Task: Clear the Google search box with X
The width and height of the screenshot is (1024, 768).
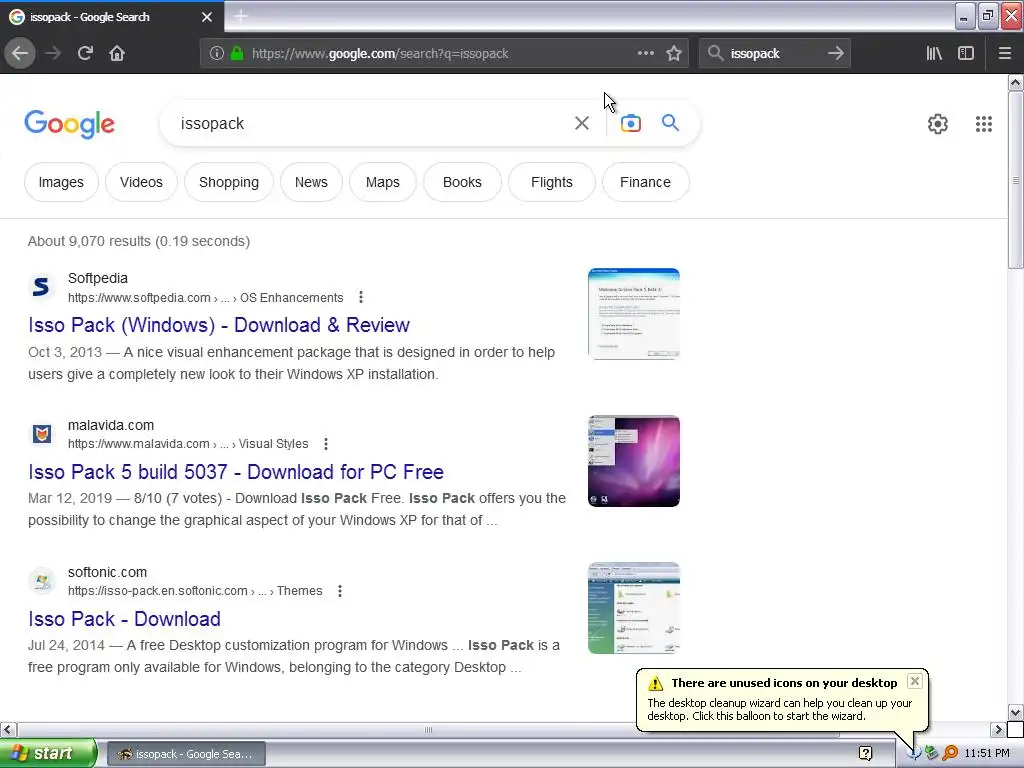Action: pyautogui.click(x=582, y=123)
